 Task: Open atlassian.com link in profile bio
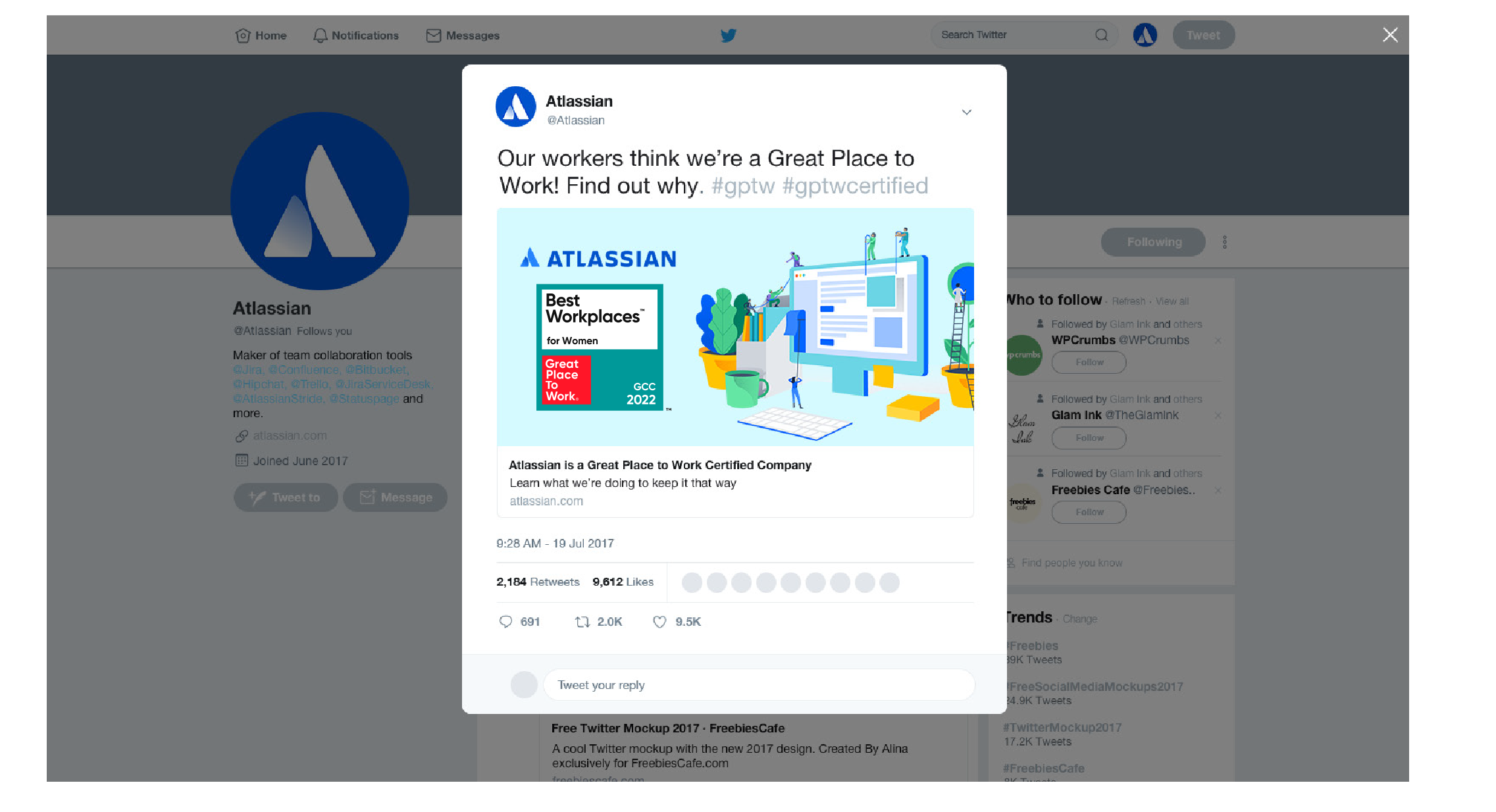tap(290, 436)
